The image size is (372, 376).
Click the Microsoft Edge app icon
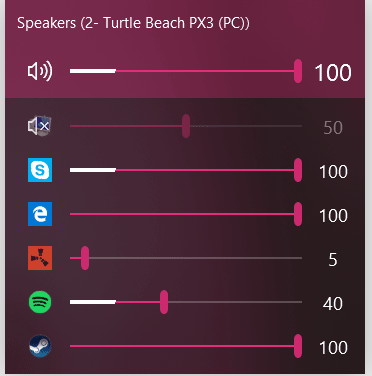(40, 214)
